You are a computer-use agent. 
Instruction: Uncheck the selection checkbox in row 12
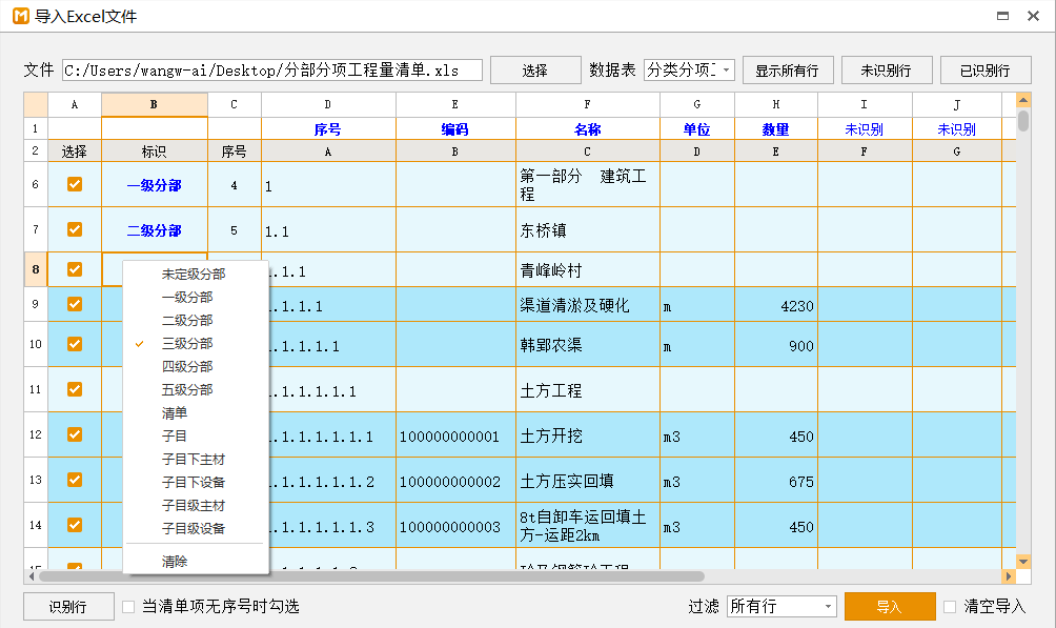74,434
